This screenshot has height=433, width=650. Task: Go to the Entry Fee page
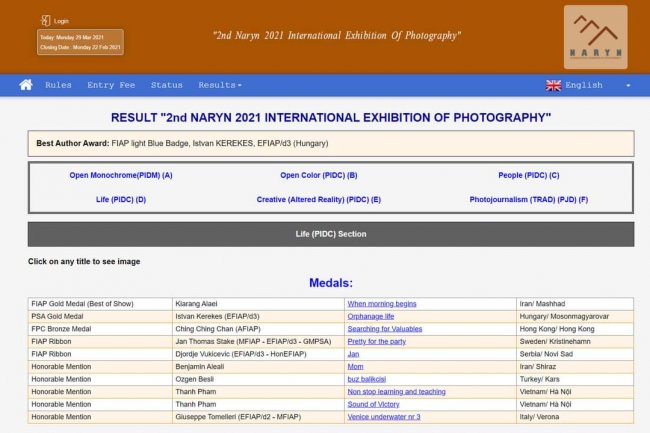(110, 85)
